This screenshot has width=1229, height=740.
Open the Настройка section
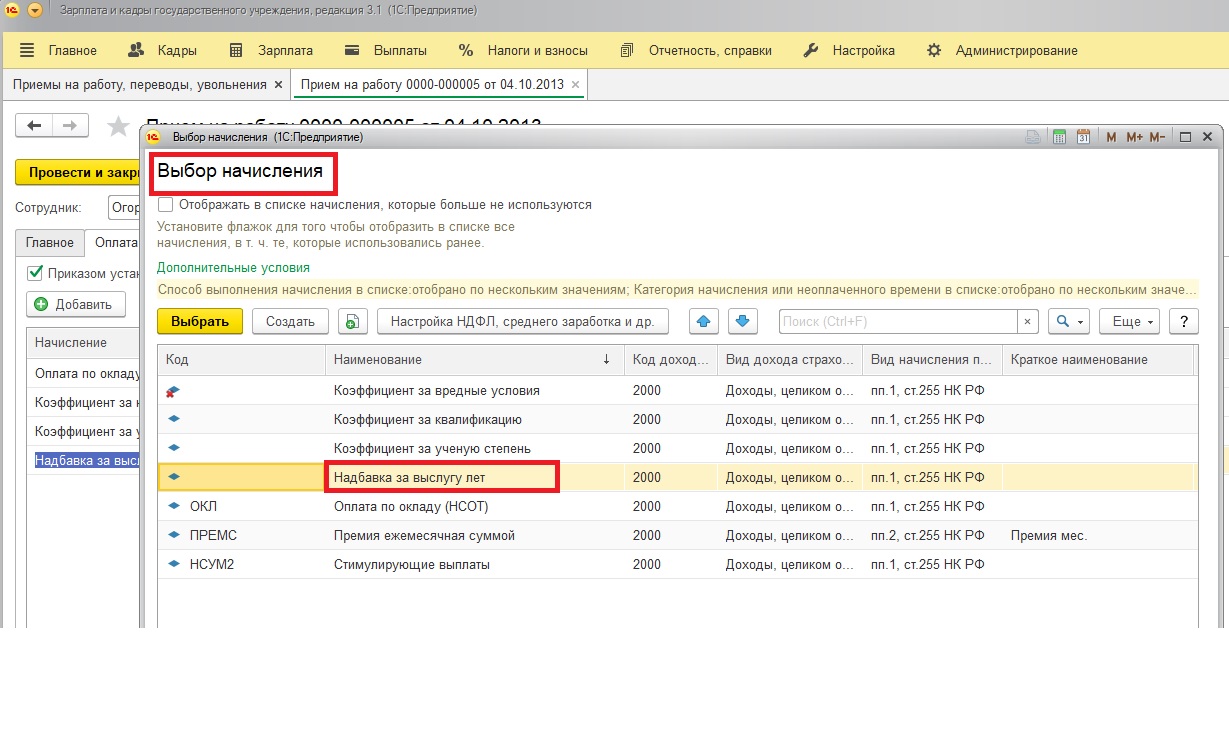pos(850,50)
